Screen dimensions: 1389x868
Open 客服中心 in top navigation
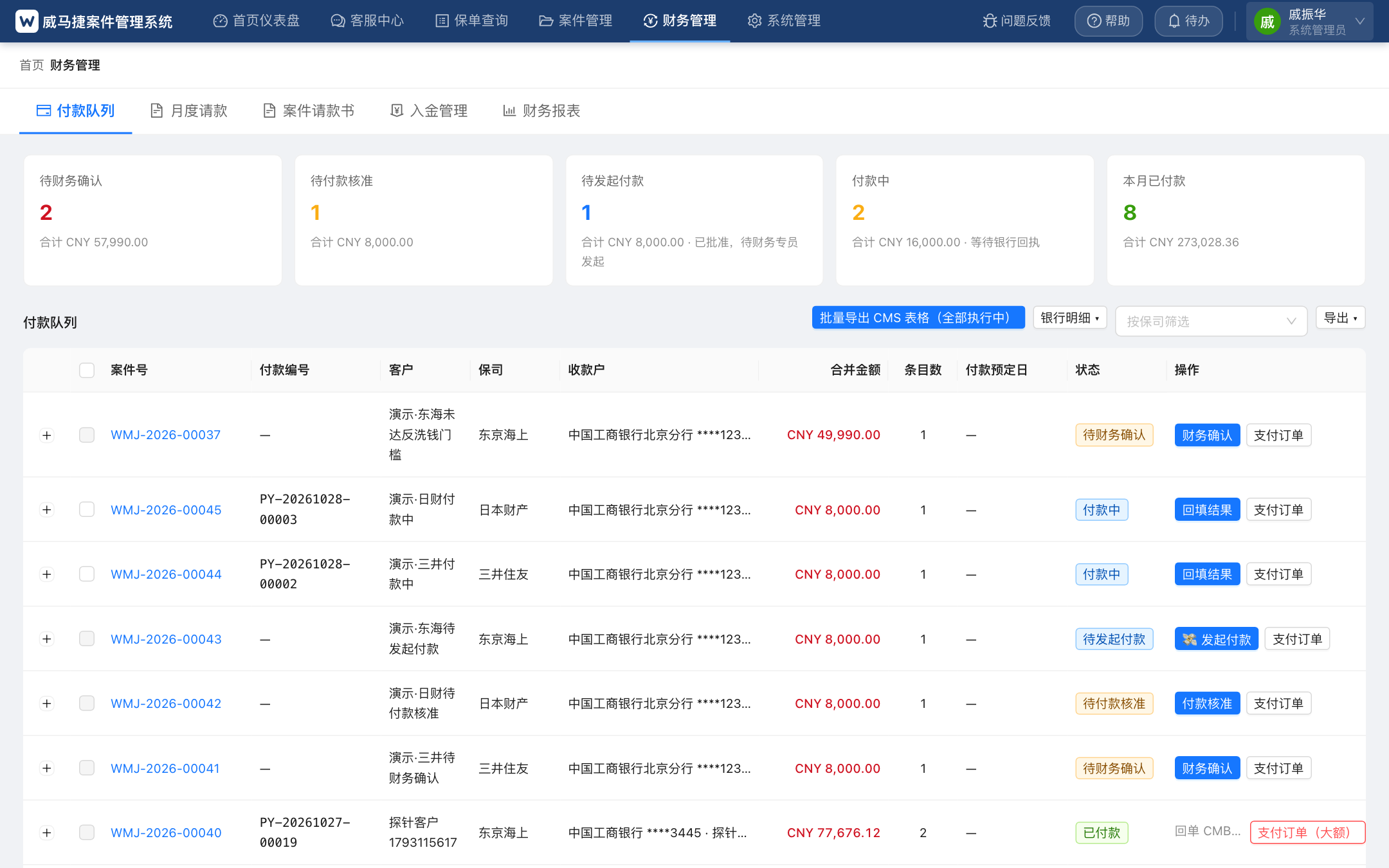click(x=367, y=21)
